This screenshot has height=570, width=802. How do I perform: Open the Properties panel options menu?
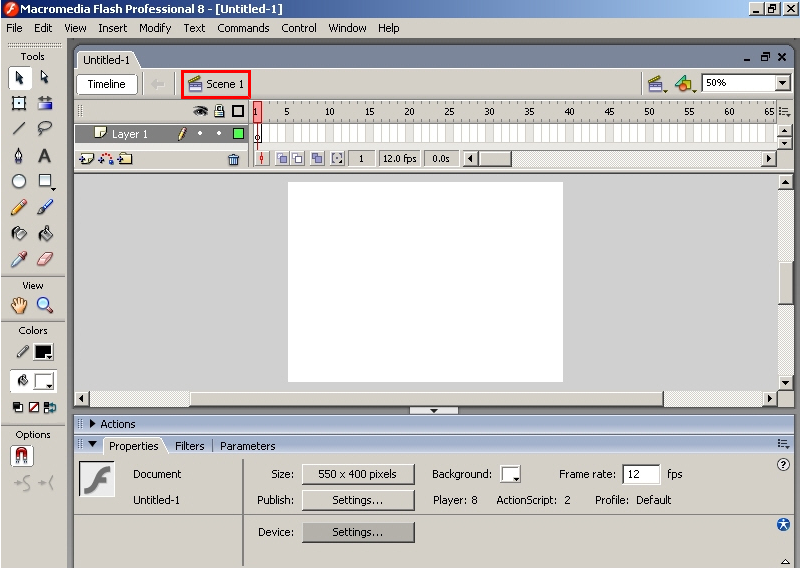tap(783, 444)
